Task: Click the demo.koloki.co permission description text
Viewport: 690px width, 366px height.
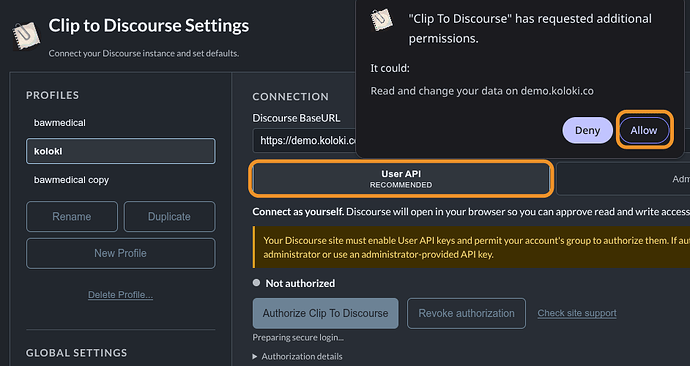Action: (x=482, y=91)
